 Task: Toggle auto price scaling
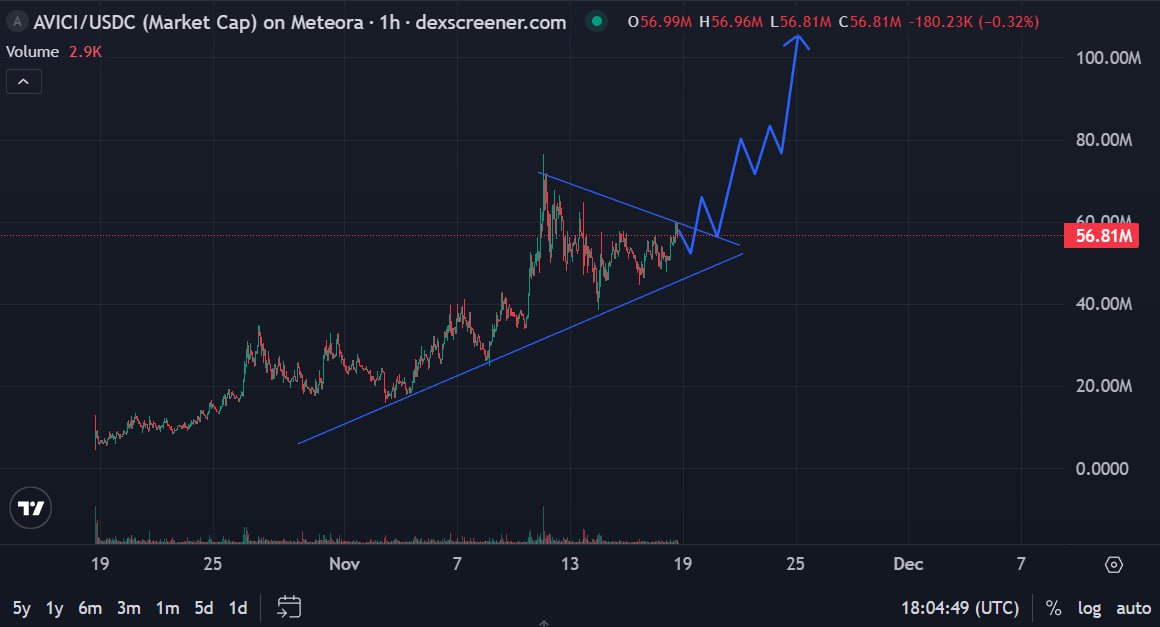[x=1133, y=607]
